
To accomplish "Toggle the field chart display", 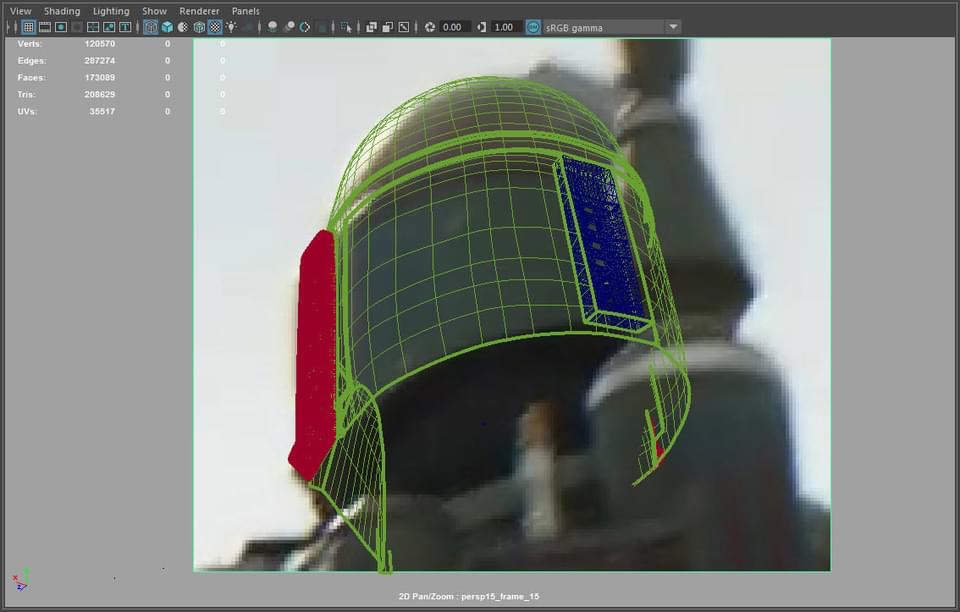I will pos(93,27).
